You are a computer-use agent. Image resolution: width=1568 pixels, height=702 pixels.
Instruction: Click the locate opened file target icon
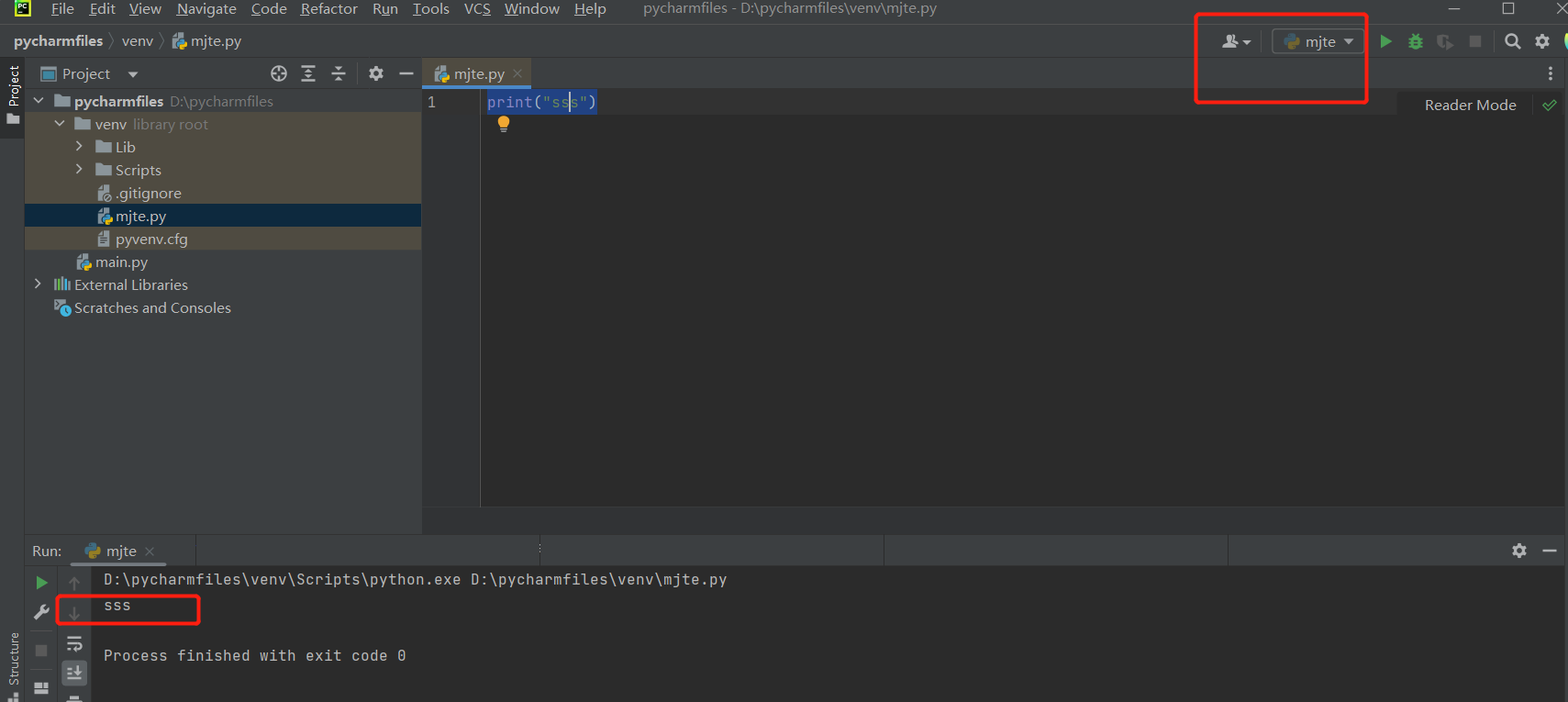pyautogui.click(x=279, y=73)
